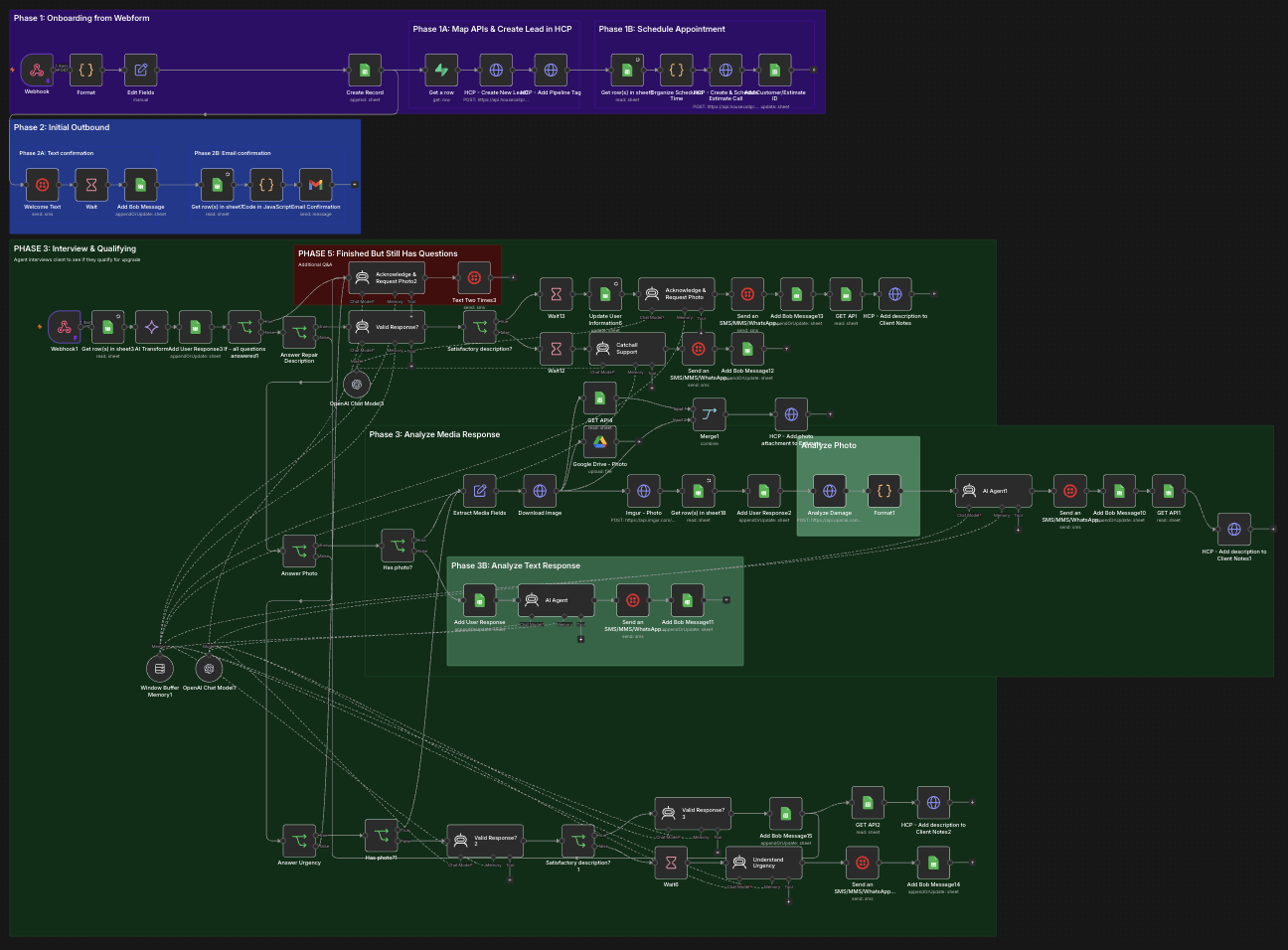
Task: Select the Webhook trigger node in Phase 1
Action: 37,71
